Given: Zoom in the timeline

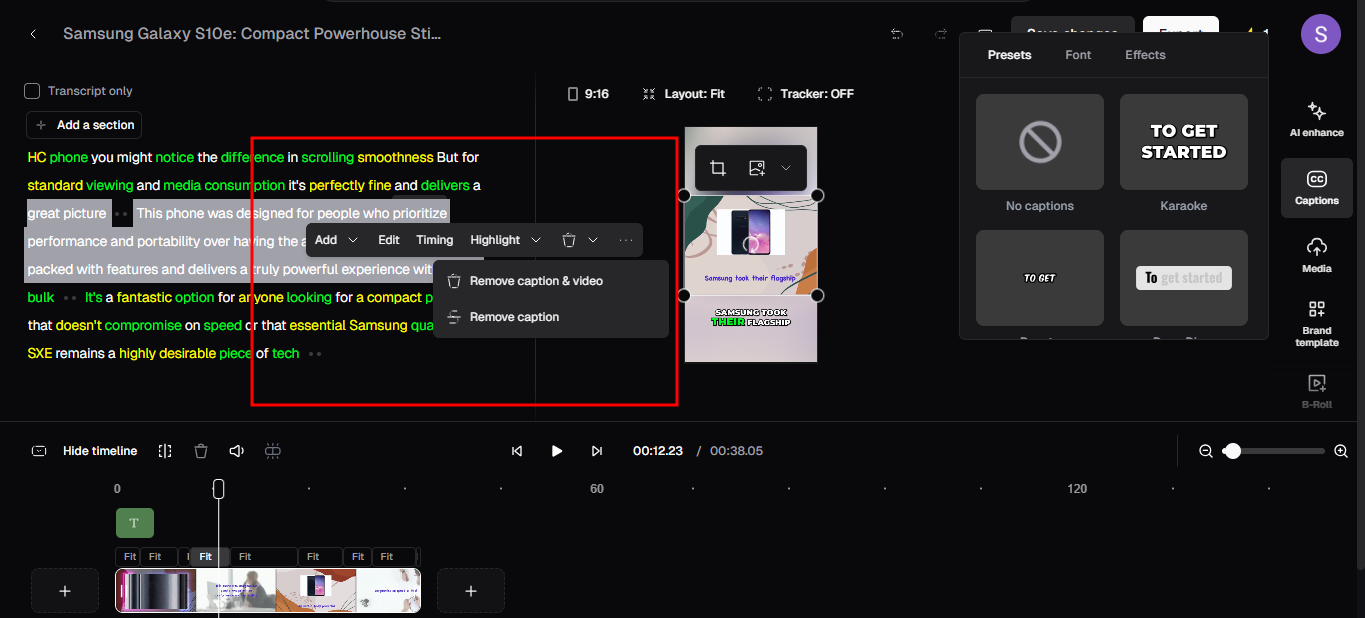Looking at the screenshot, I should pos(1341,451).
